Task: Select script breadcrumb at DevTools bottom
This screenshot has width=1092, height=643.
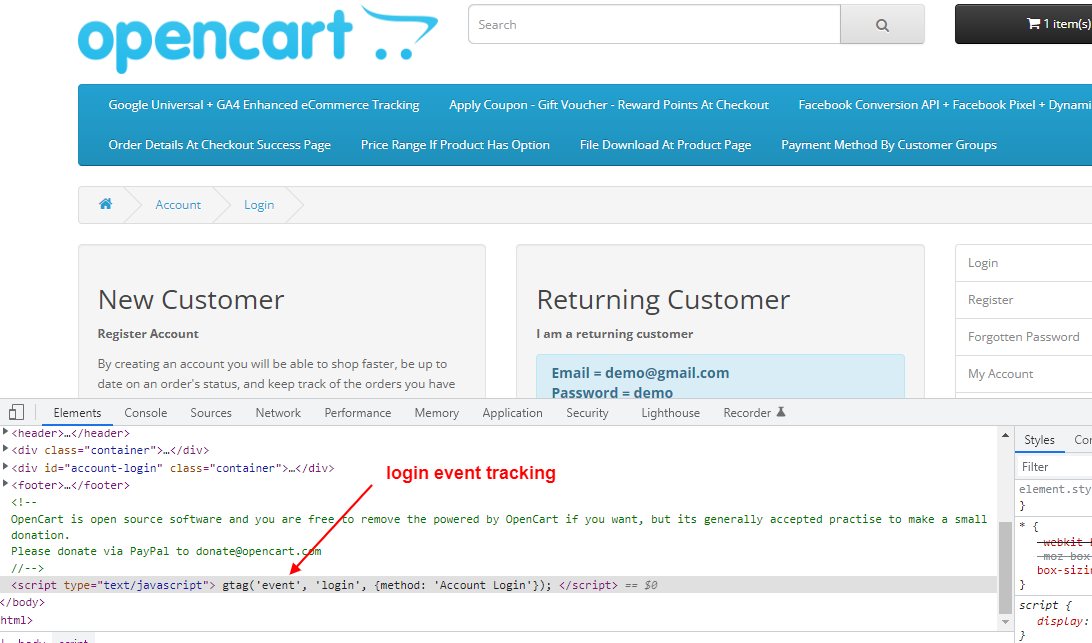Action: [x=73, y=639]
